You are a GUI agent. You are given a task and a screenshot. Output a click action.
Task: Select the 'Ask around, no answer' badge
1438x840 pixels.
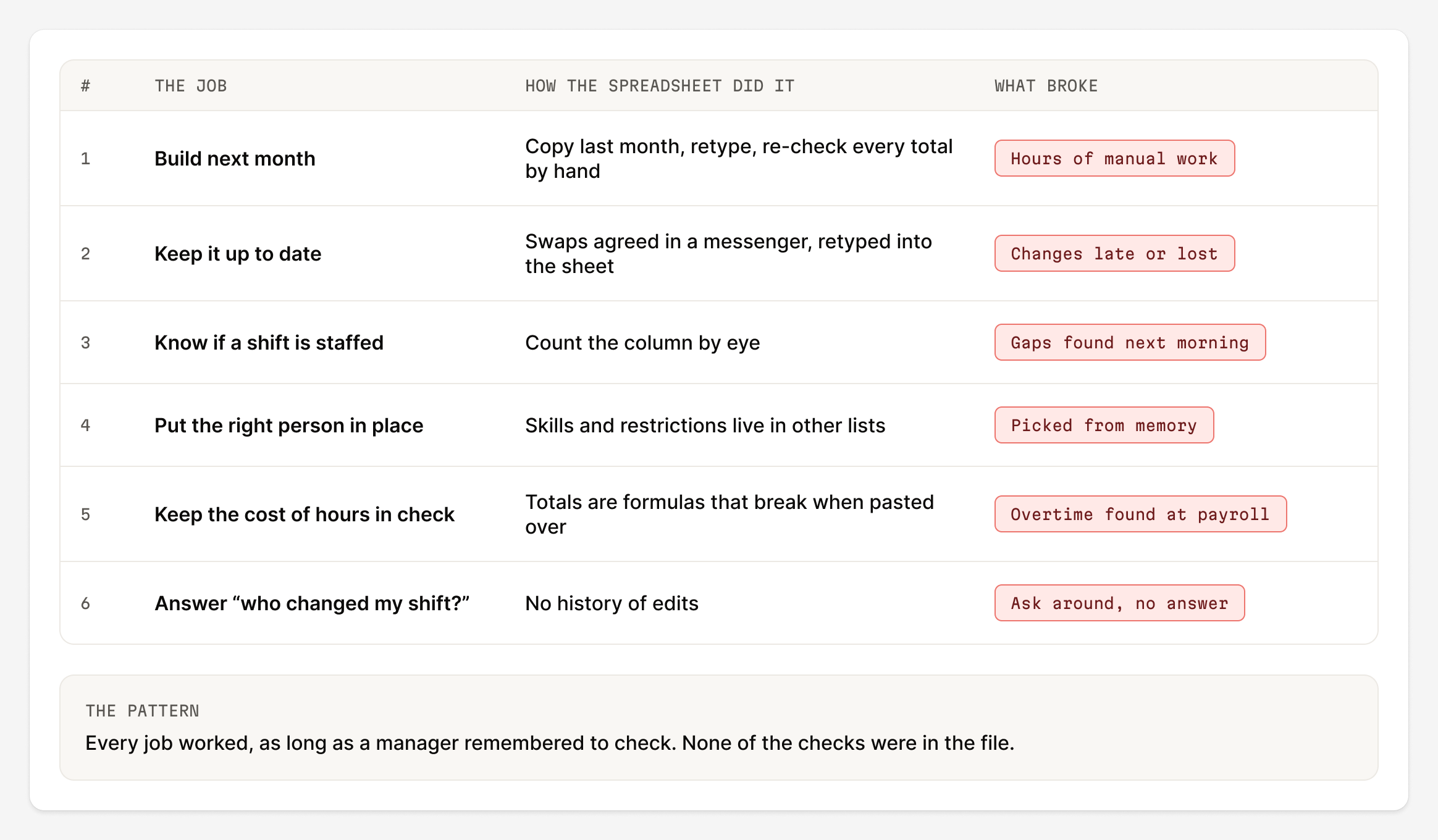click(x=1119, y=603)
